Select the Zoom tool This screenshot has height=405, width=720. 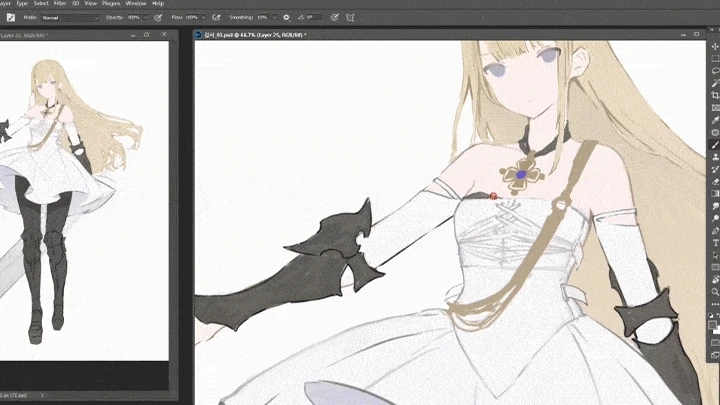point(715,292)
